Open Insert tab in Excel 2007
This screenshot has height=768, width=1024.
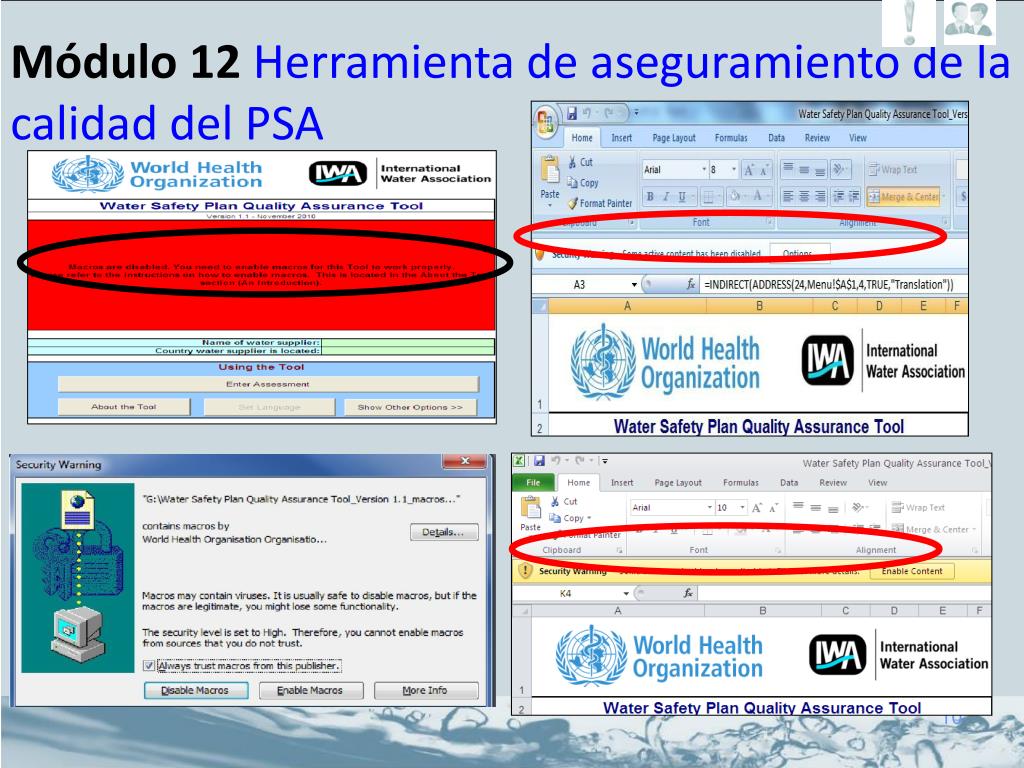click(621, 138)
